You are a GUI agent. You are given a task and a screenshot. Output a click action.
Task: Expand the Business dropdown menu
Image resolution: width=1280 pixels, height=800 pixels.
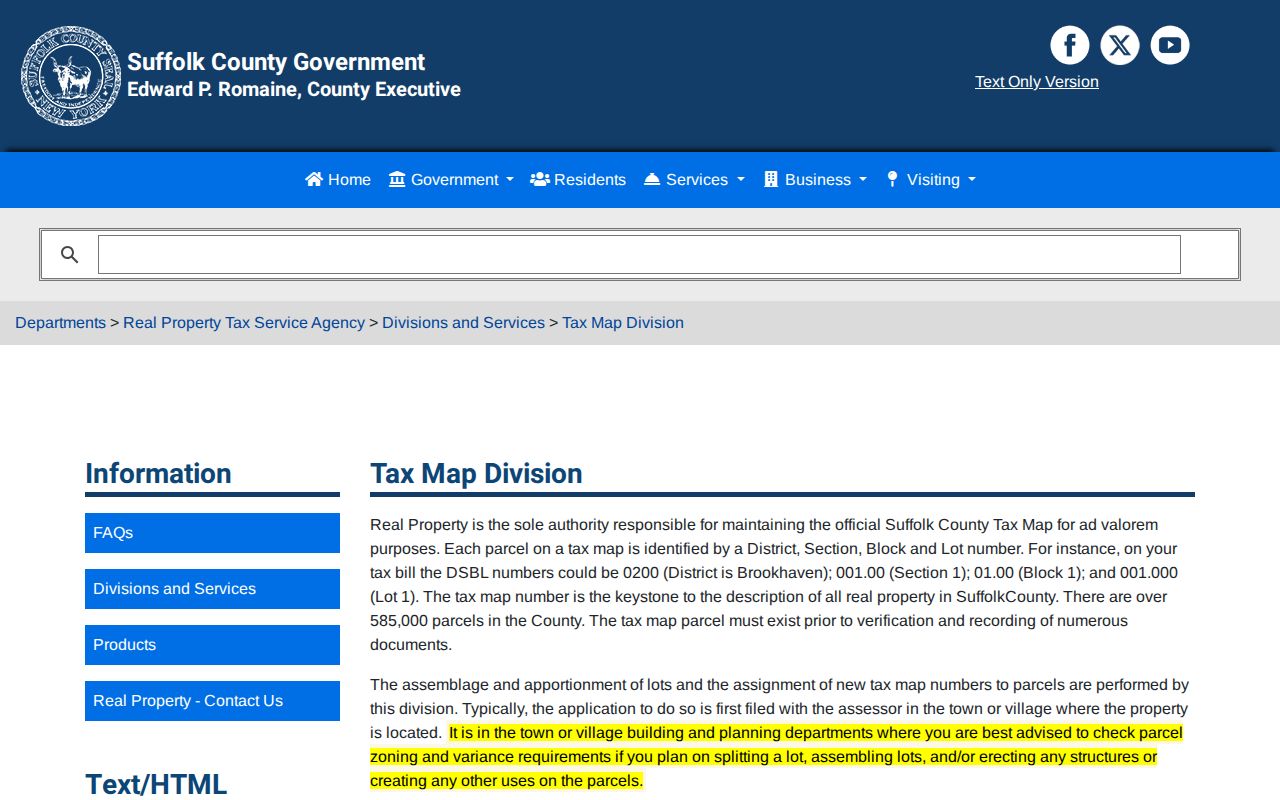click(815, 180)
